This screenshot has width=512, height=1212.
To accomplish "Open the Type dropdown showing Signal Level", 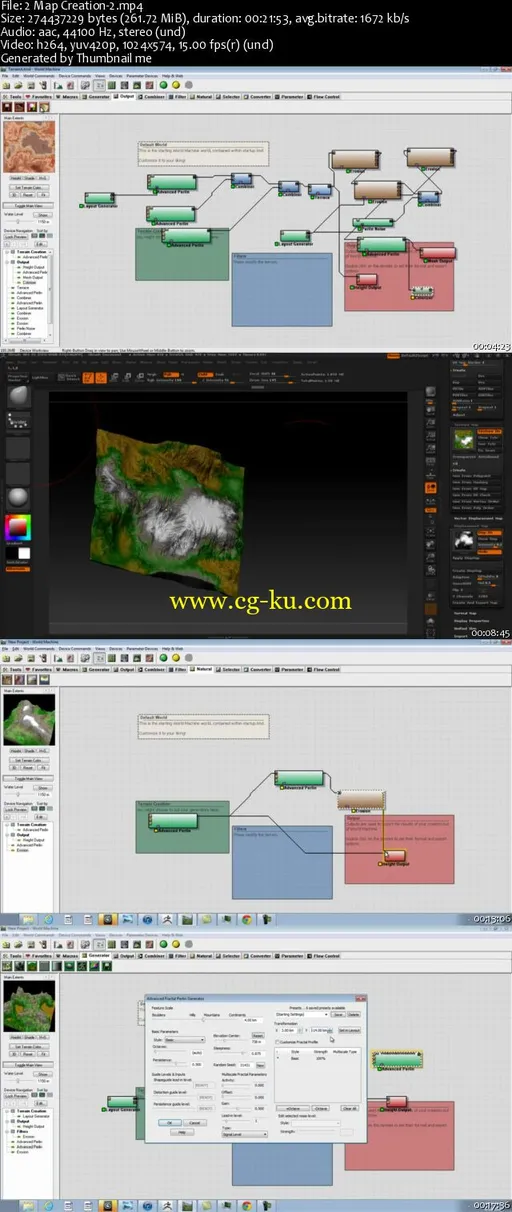I will [x=246, y=1134].
